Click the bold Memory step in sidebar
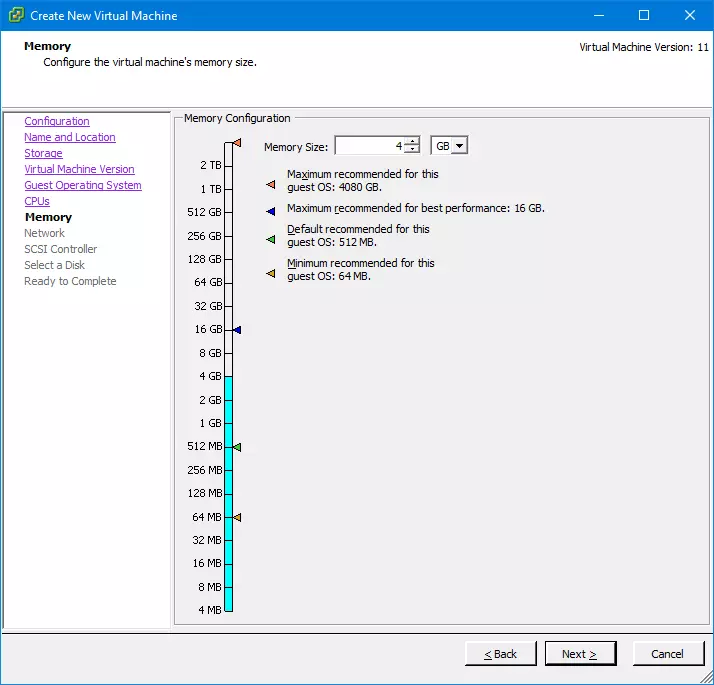 (48, 217)
